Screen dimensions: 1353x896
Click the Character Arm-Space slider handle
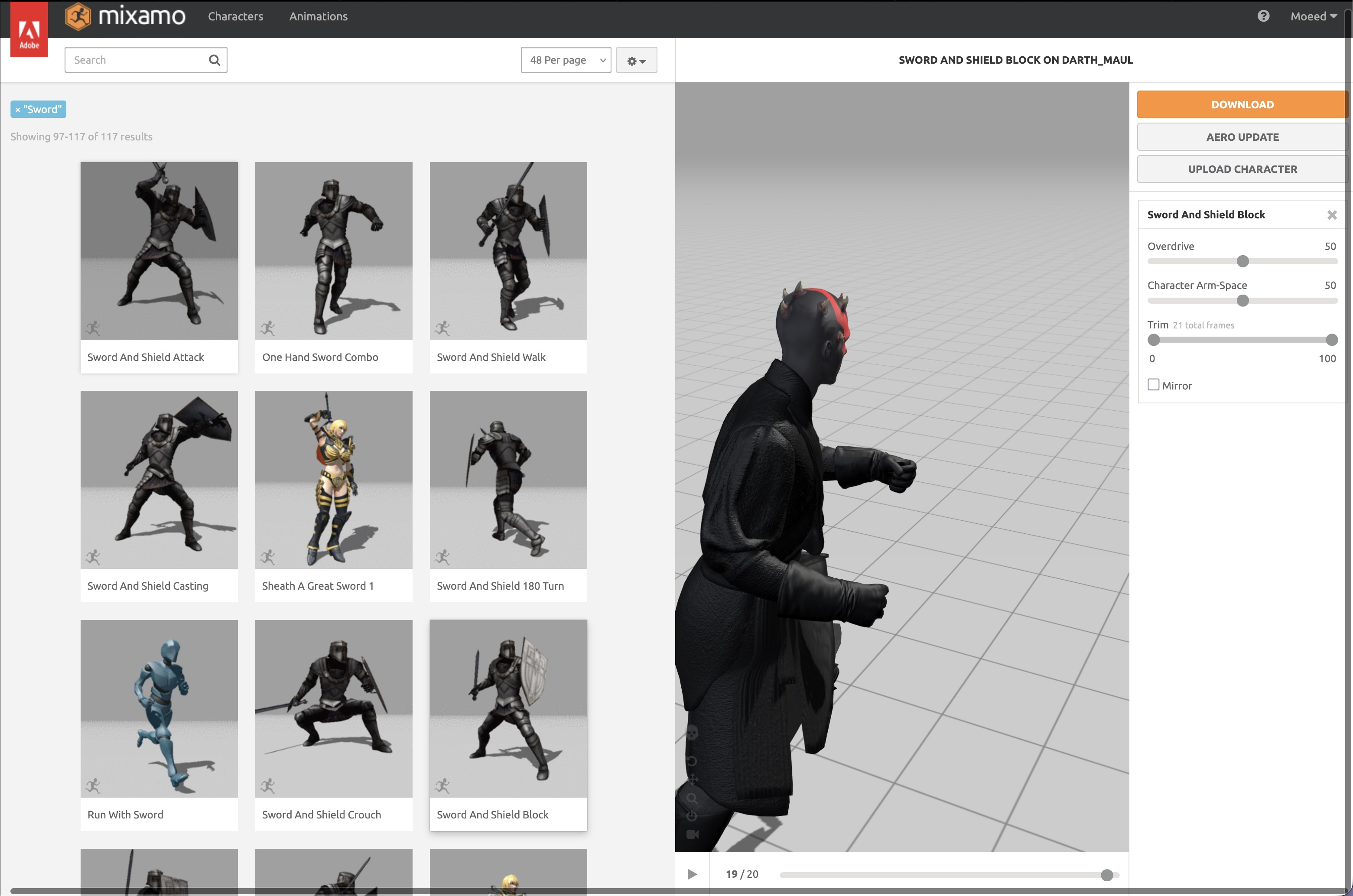pyautogui.click(x=1242, y=301)
